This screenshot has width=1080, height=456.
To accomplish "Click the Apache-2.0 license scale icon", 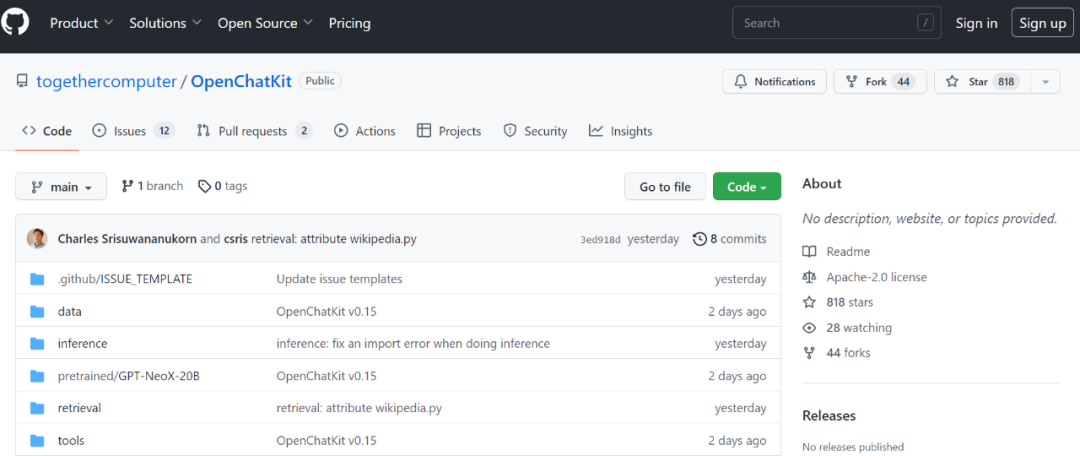I will [809, 277].
